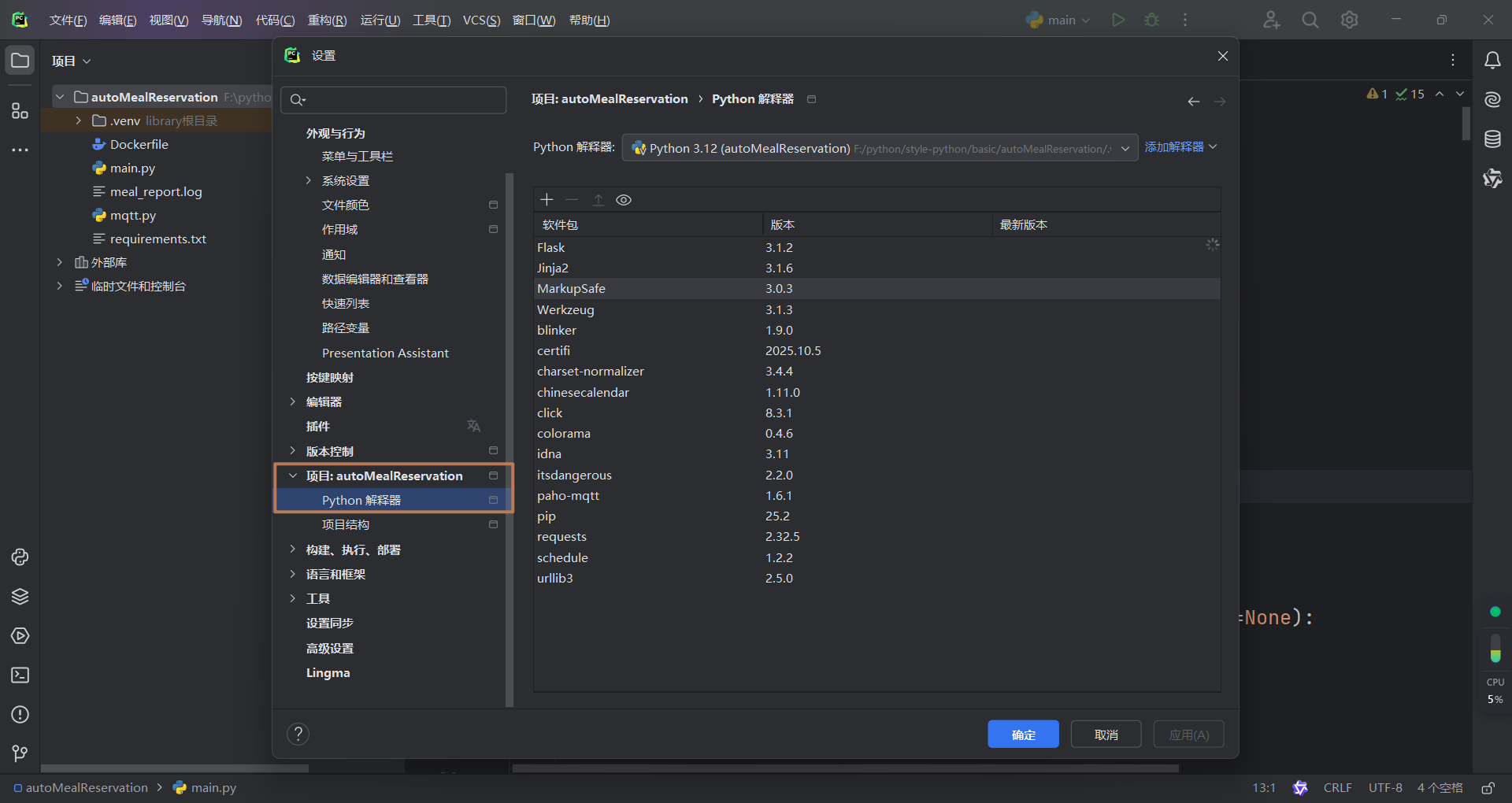The image size is (1512, 803).
Task: Open the Git version control icon
Action: [20, 754]
